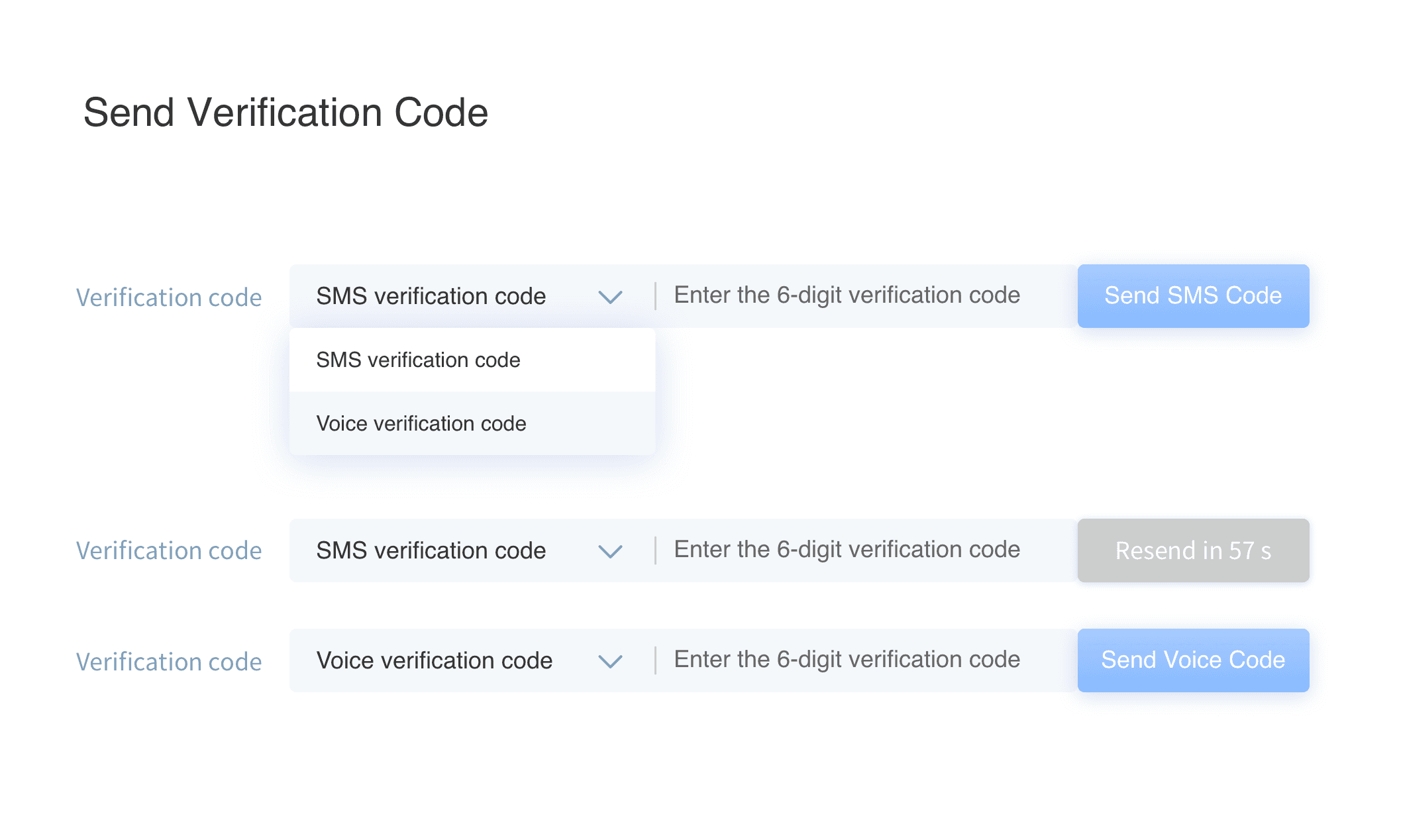This screenshot has height=840, width=1401.
Task: Focus the 6-digit code field beside Send Voice Code
Action: click(x=847, y=660)
